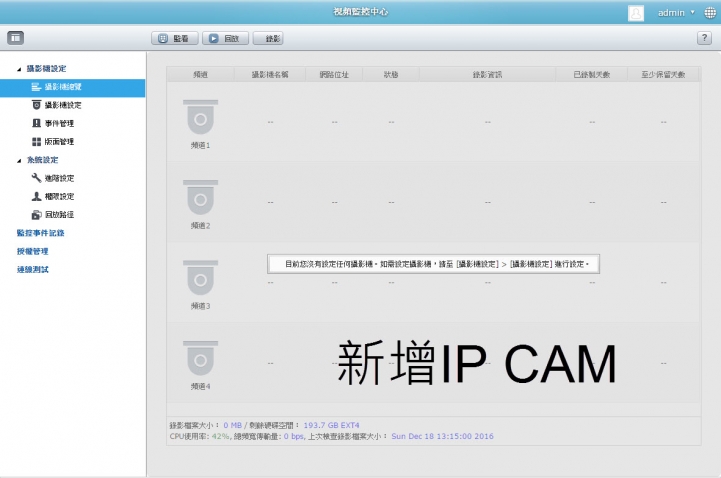The height and width of the screenshot is (478, 721).
Task: Open 回放路徑 in the sidebar
Action: coord(53,215)
